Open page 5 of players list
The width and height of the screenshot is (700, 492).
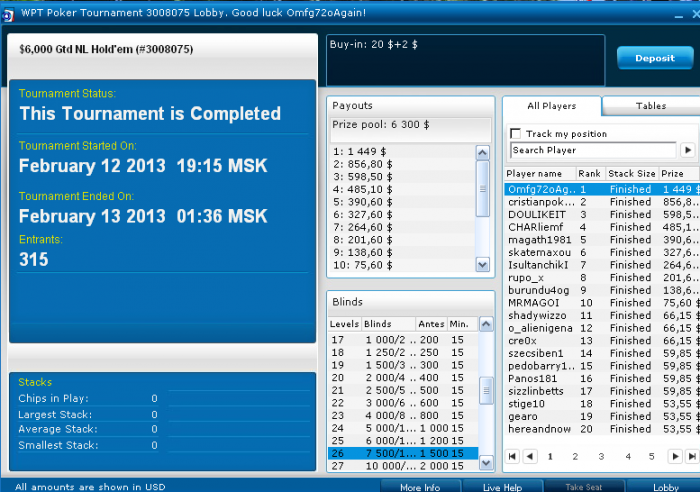[651, 456]
